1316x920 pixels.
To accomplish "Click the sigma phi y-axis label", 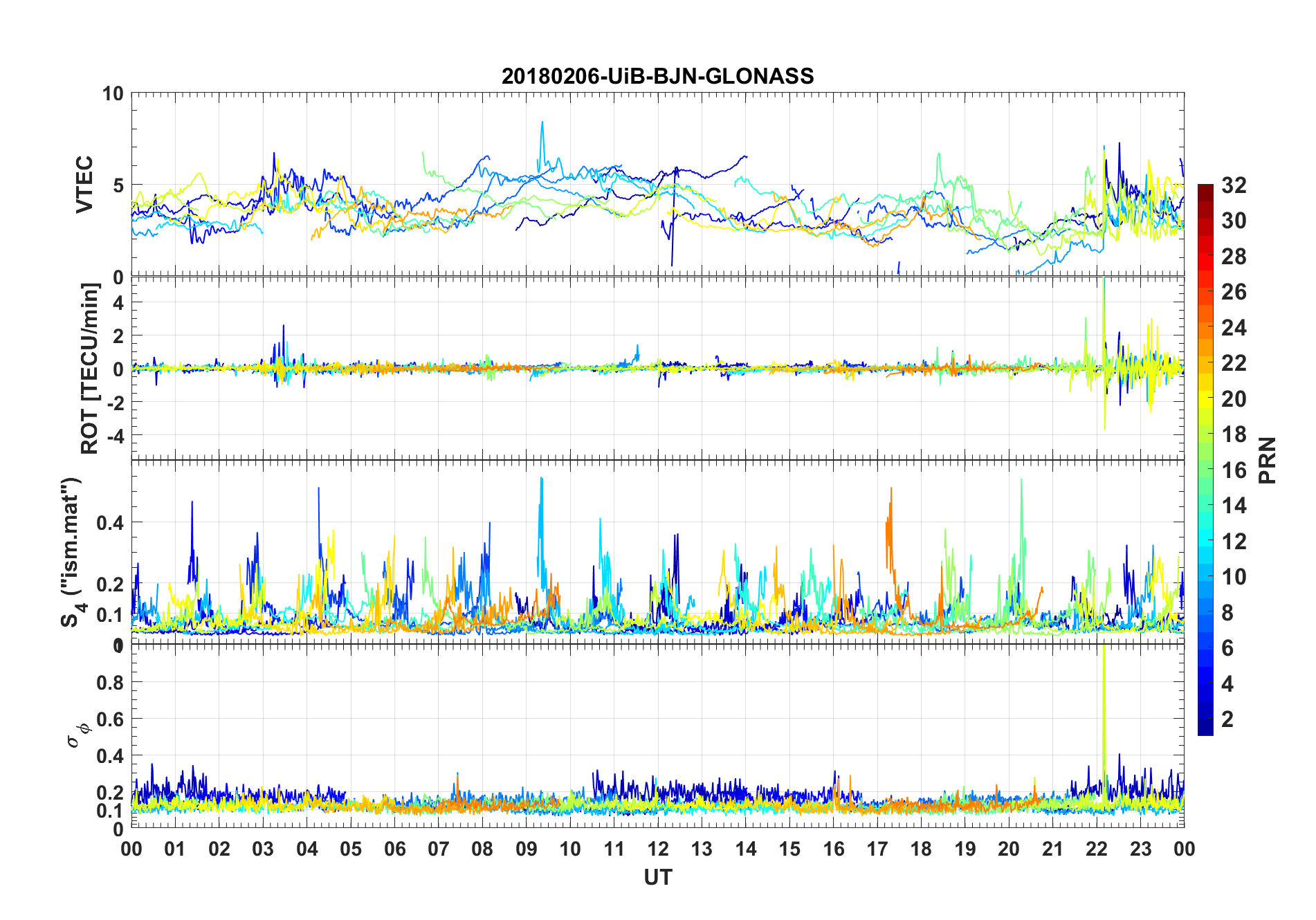I will (x=78, y=735).
